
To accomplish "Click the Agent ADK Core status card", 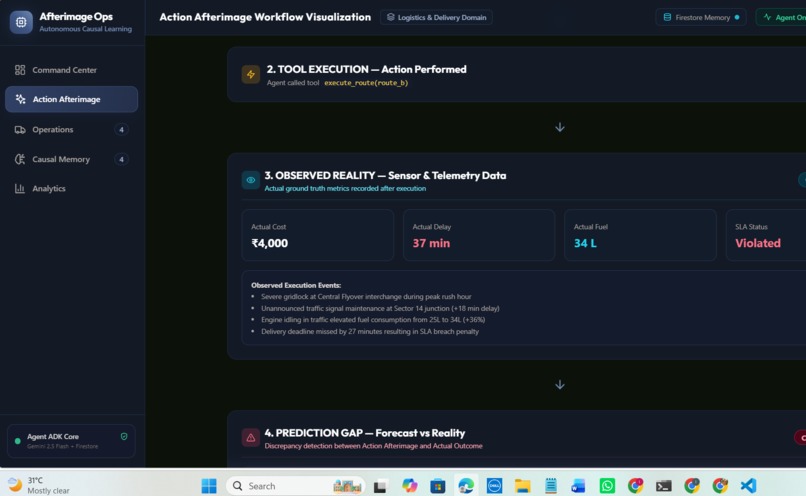I will (x=71, y=441).
